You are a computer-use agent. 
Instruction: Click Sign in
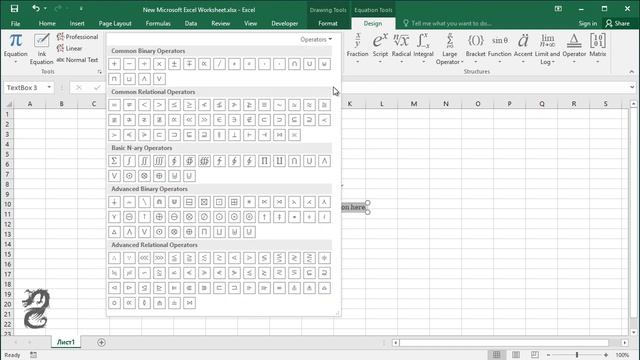tap(587, 23)
